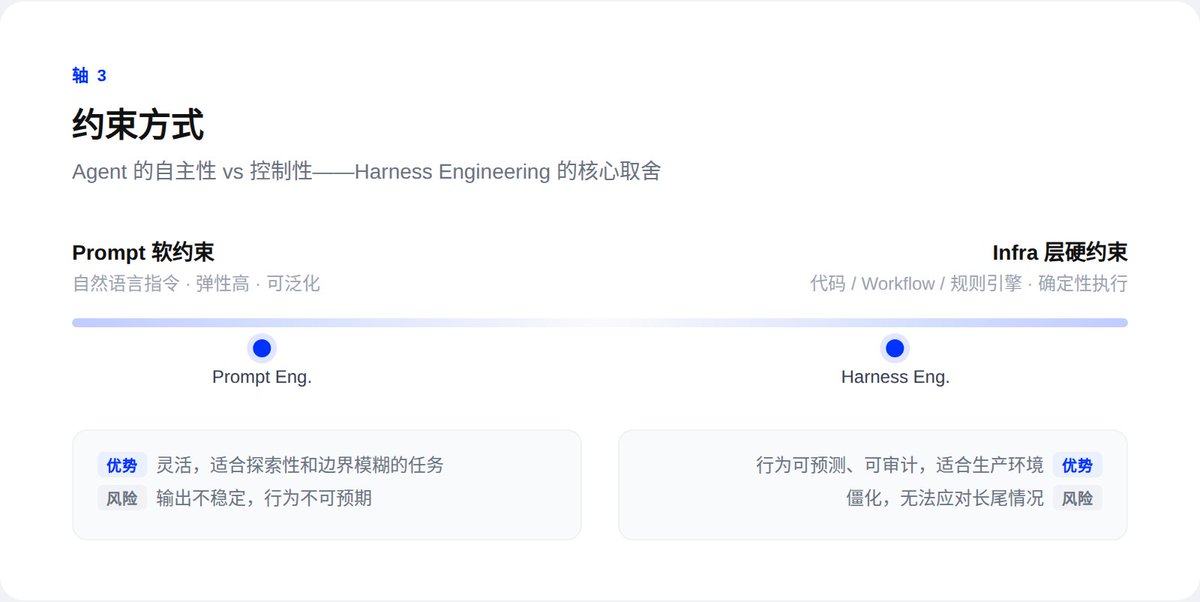Click the '约束方式' main title
The image size is (1200, 602).
[138, 126]
